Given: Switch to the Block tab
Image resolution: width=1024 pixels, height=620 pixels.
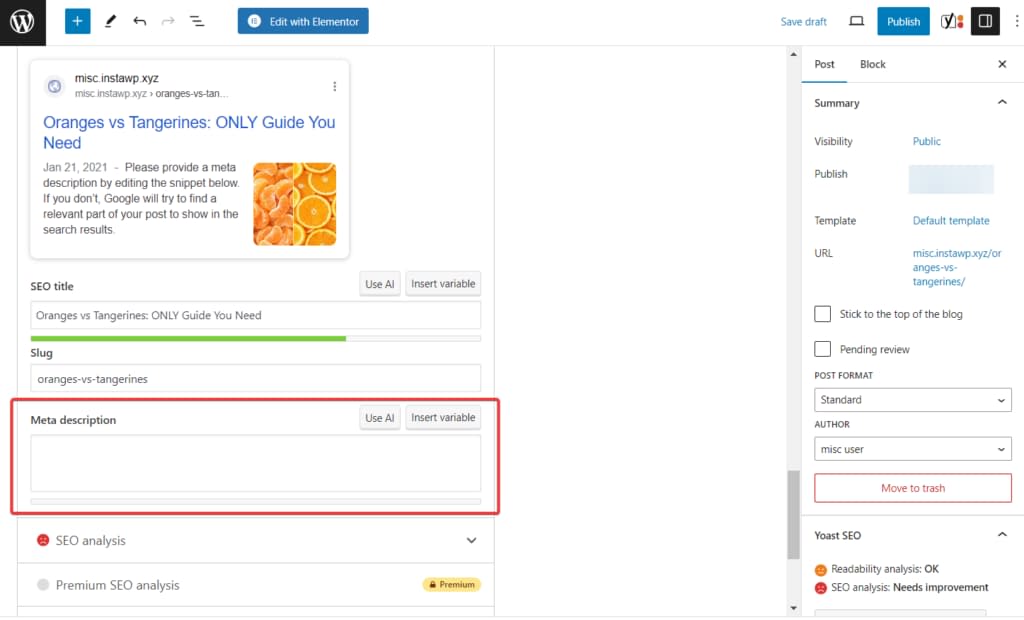Looking at the screenshot, I should tap(872, 63).
